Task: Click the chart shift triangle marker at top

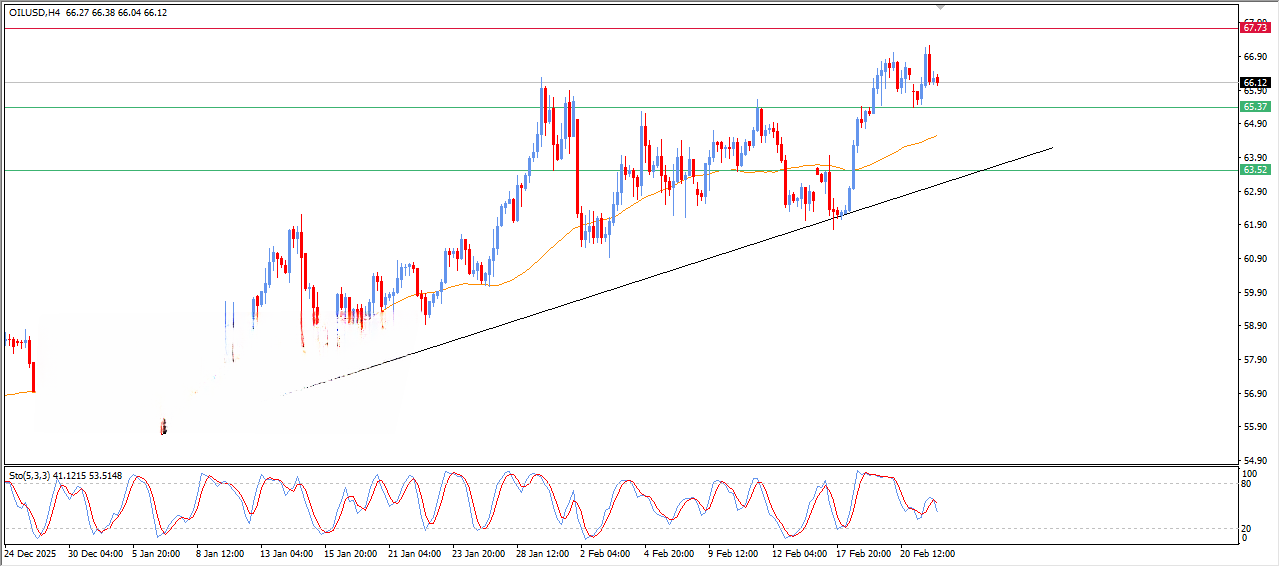Action: [939, 7]
